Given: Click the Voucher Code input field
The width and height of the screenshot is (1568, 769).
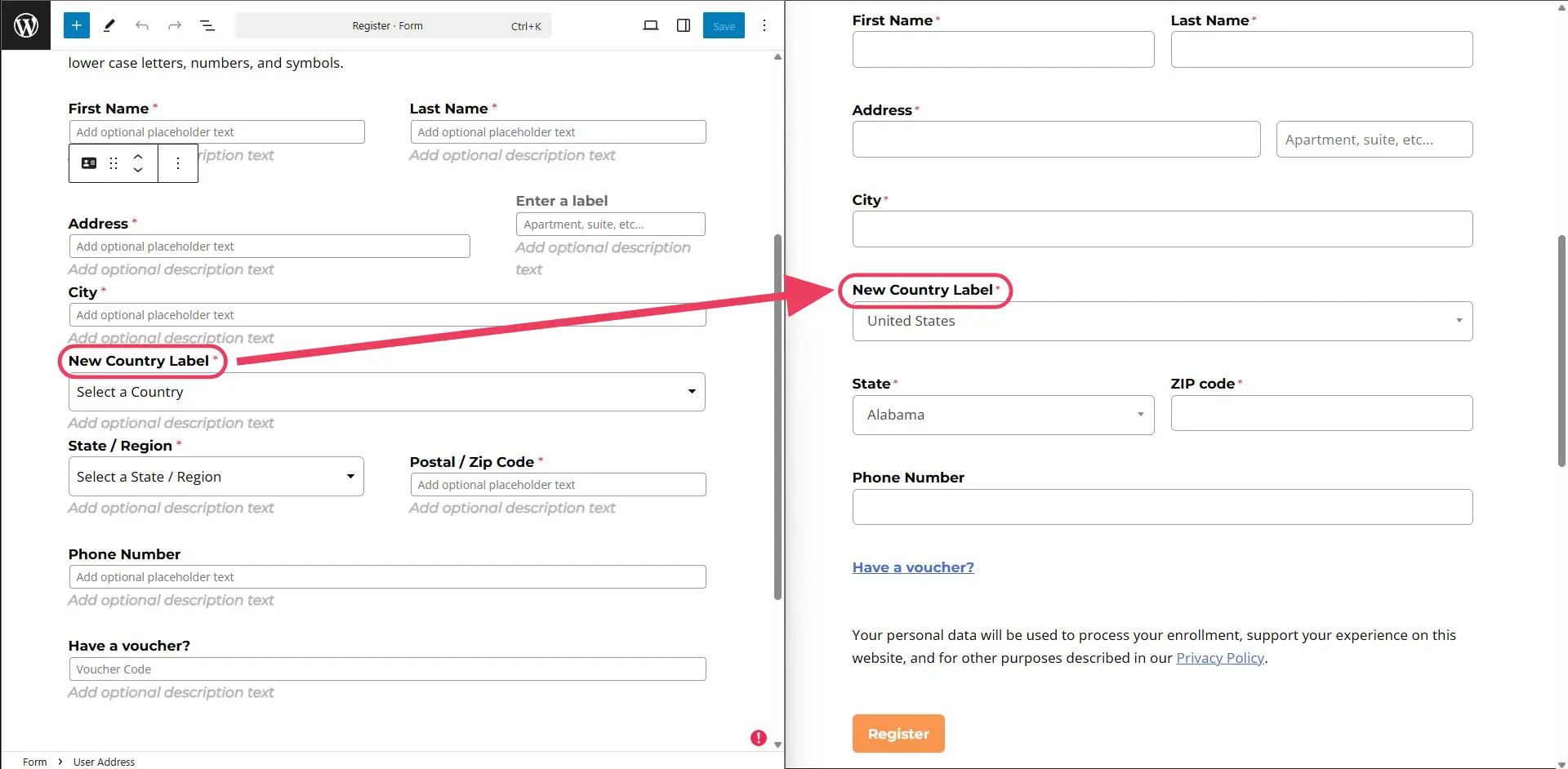Looking at the screenshot, I should coord(387,669).
